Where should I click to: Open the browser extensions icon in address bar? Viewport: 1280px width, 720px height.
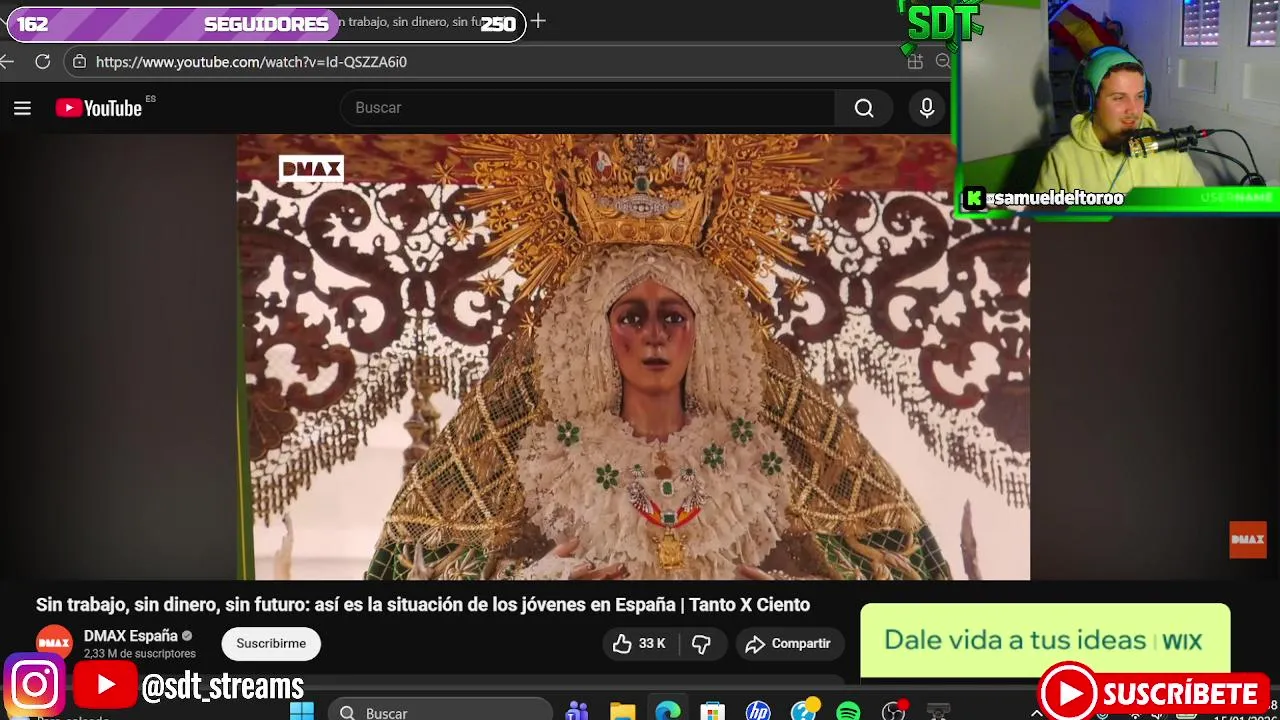pos(915,62)
